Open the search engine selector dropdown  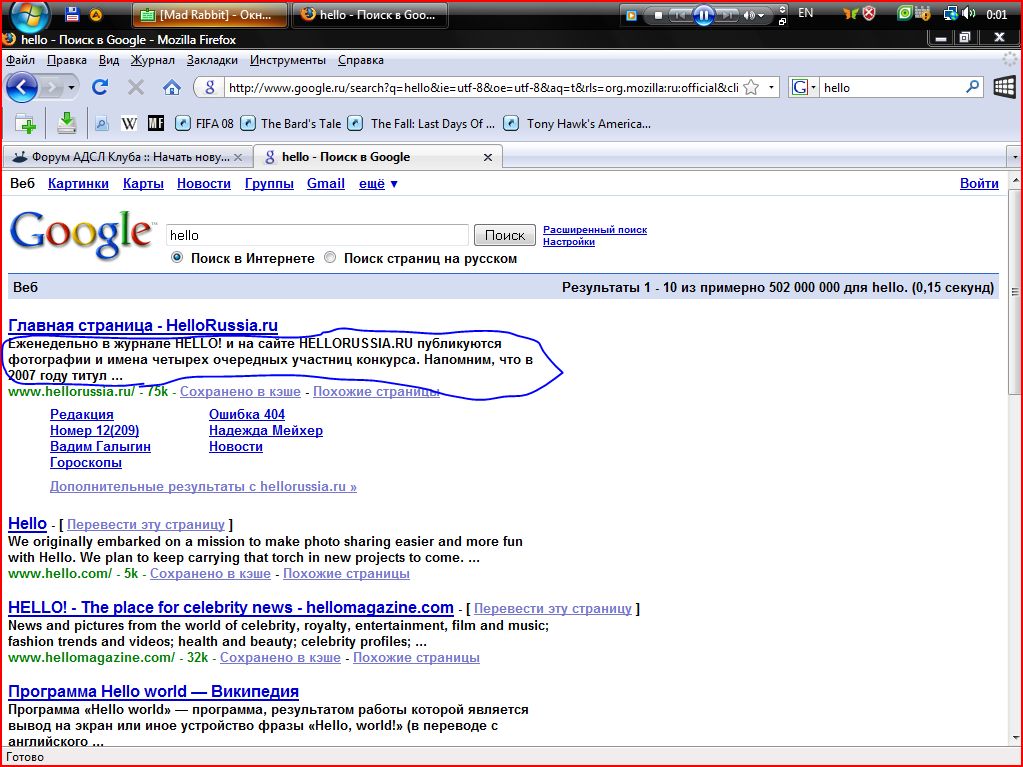coord(803,88)
